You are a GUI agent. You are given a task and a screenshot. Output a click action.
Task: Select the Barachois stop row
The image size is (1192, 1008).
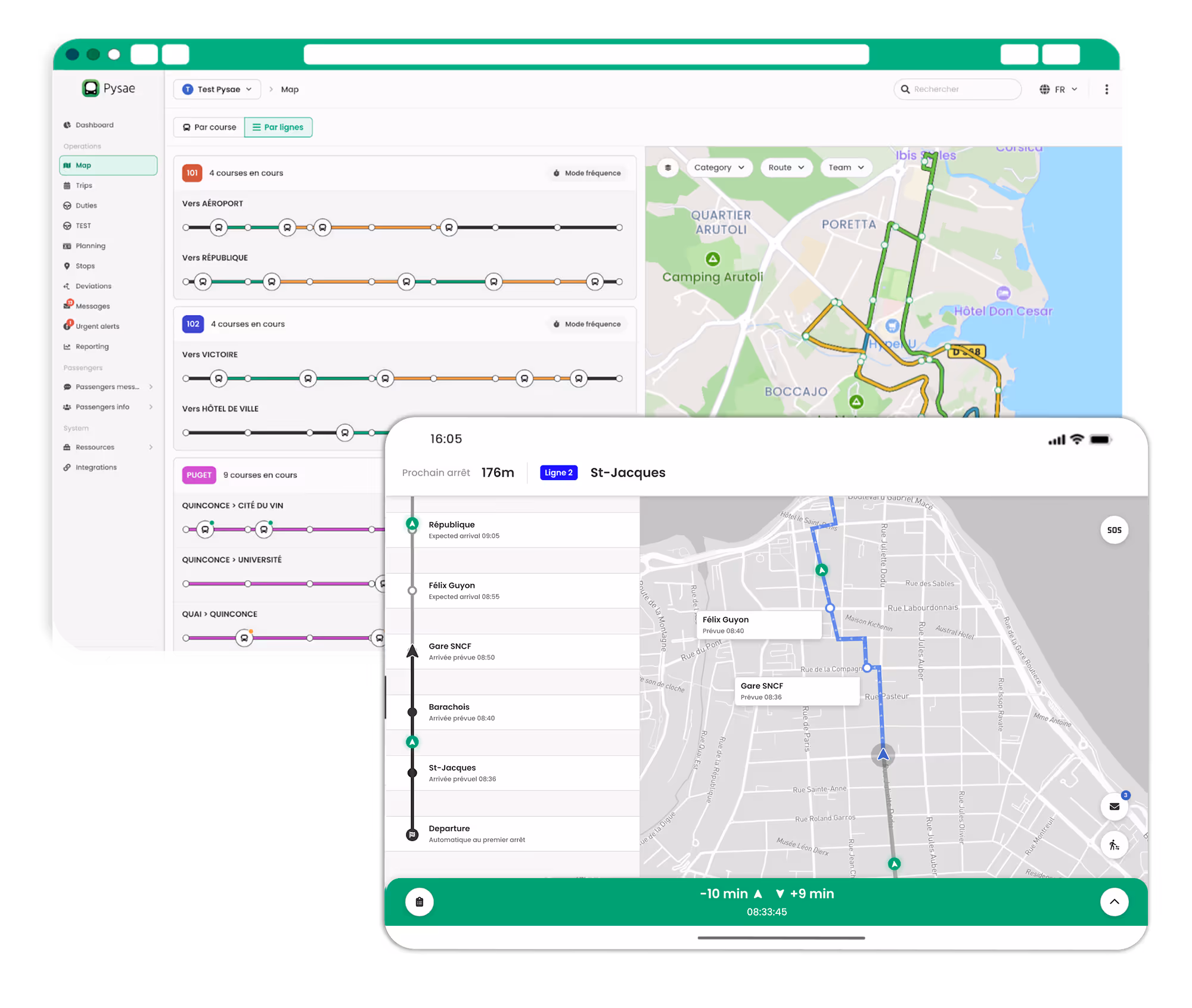(513, 713)
